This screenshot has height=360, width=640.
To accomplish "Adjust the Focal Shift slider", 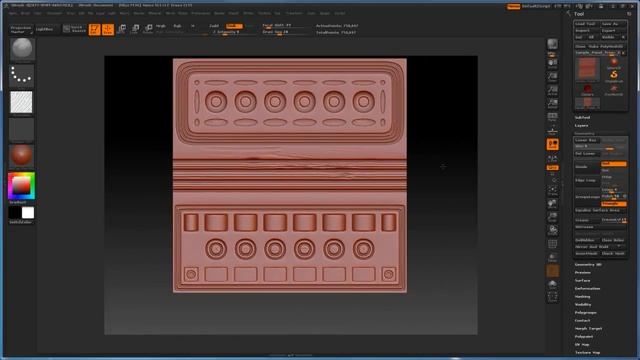I will 283,26.
